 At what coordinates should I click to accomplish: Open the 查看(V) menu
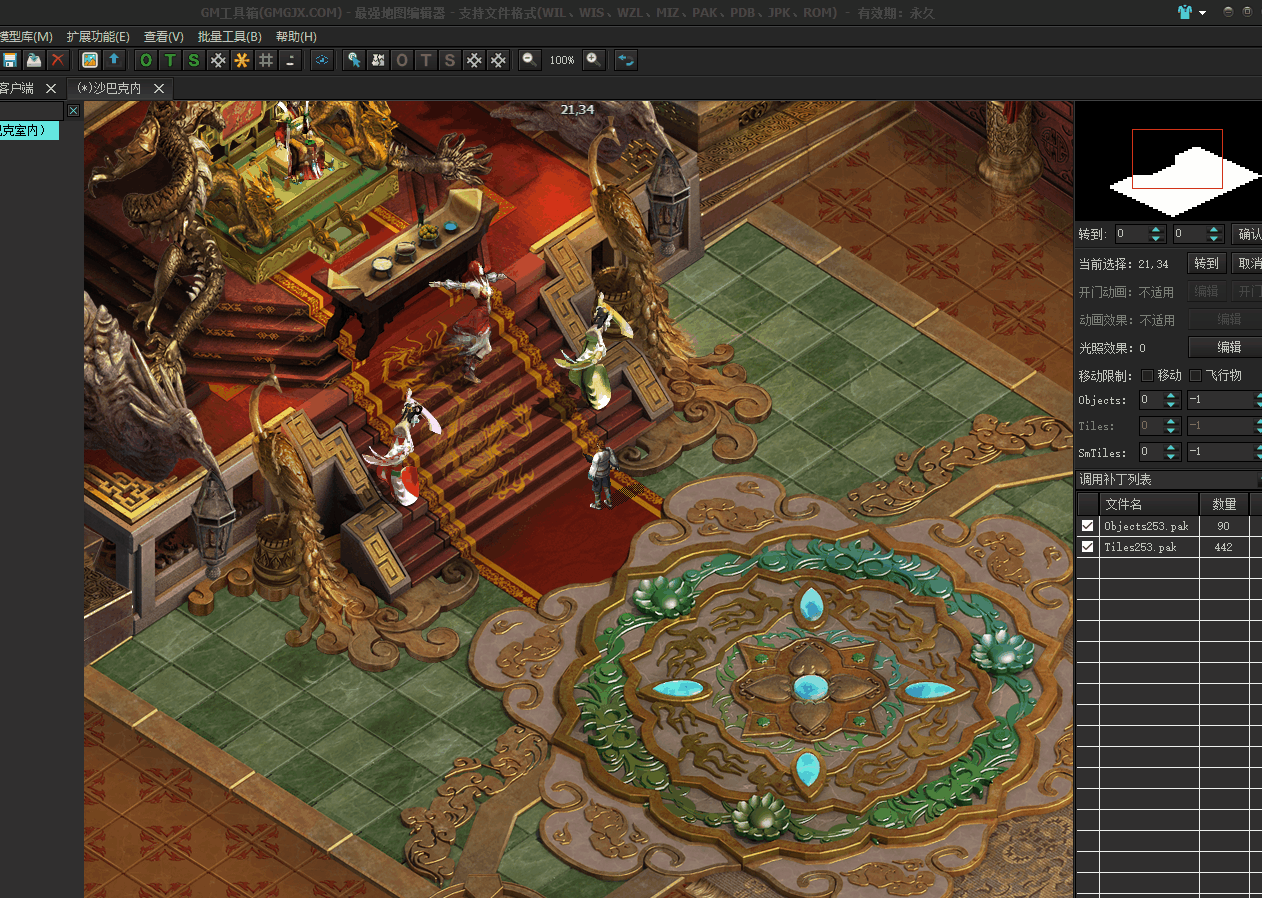point(163,37)
